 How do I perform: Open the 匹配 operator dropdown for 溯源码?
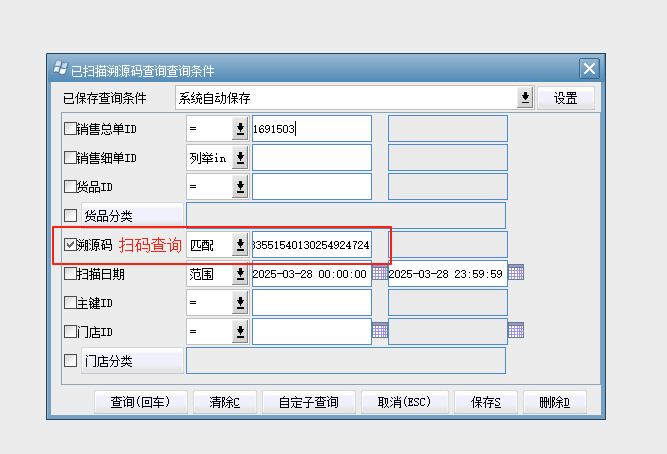240,245
